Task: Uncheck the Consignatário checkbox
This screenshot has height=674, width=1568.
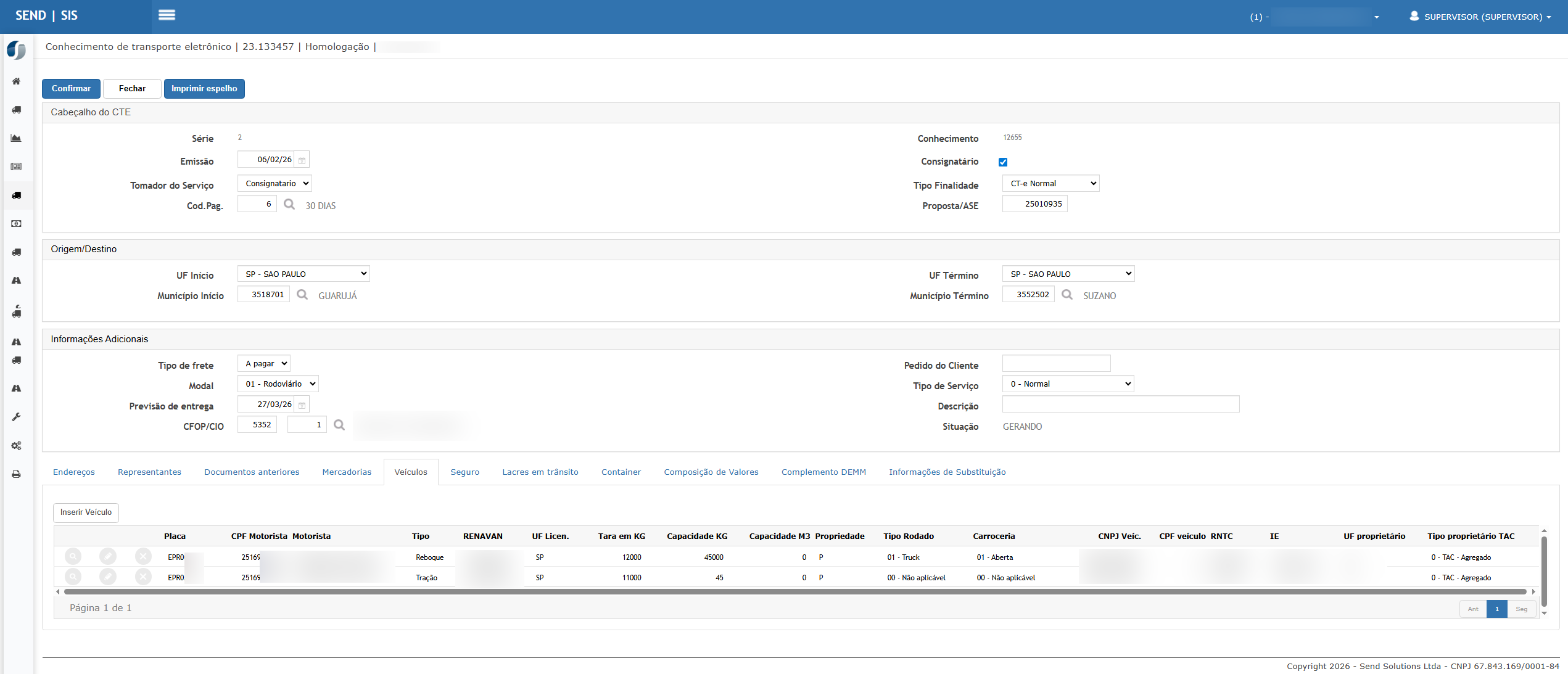Action: (x=1003, y=162)
